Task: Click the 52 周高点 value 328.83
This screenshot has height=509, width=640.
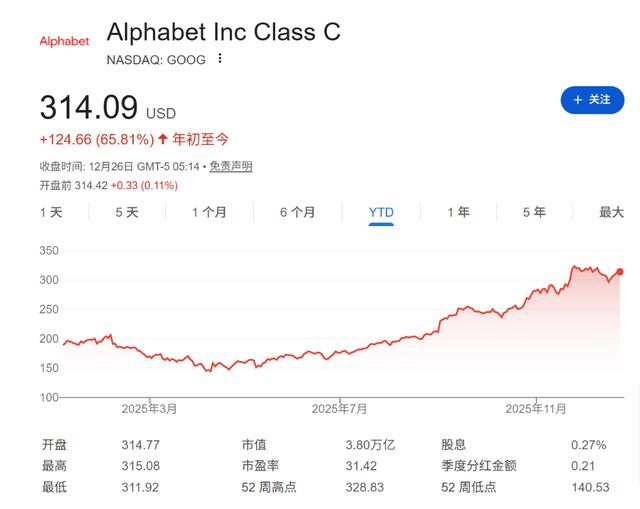Action: tap(364, 487)
